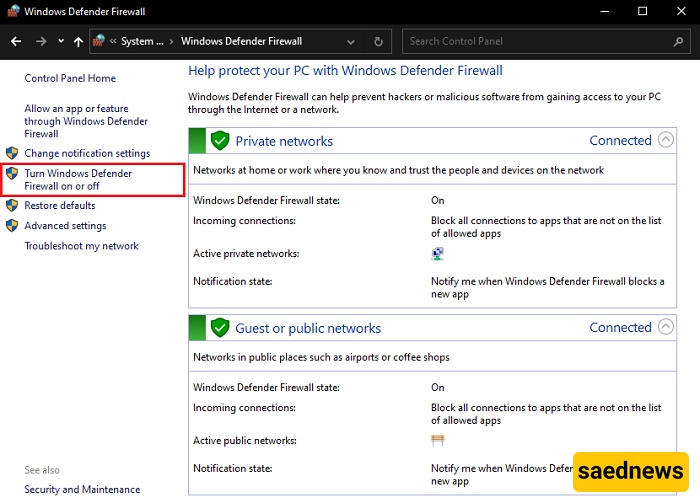
Task: Click the search magnifier icon
Action: [x=679, y=42]
